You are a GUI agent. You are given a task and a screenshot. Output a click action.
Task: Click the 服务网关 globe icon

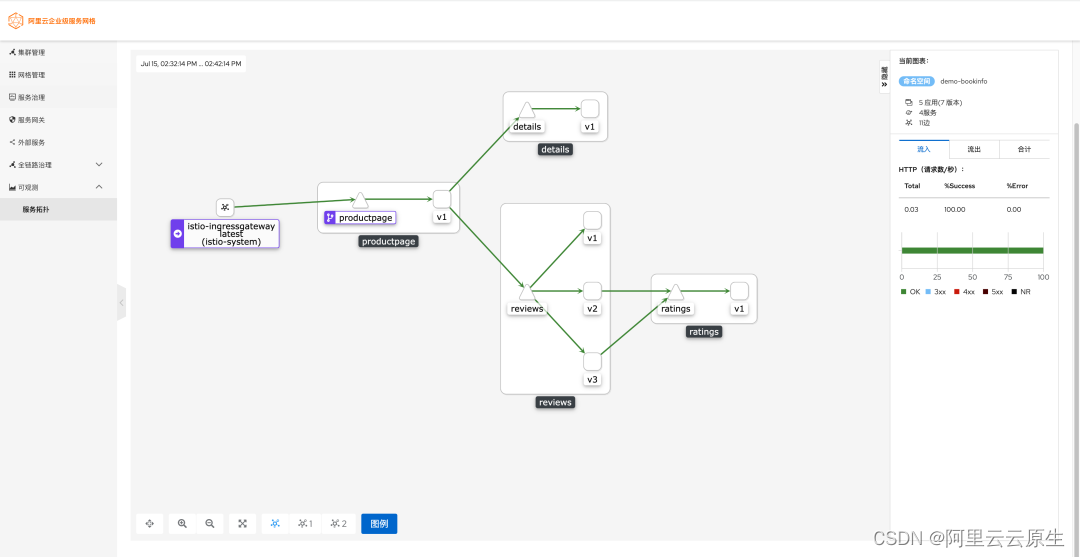[12, 120]
